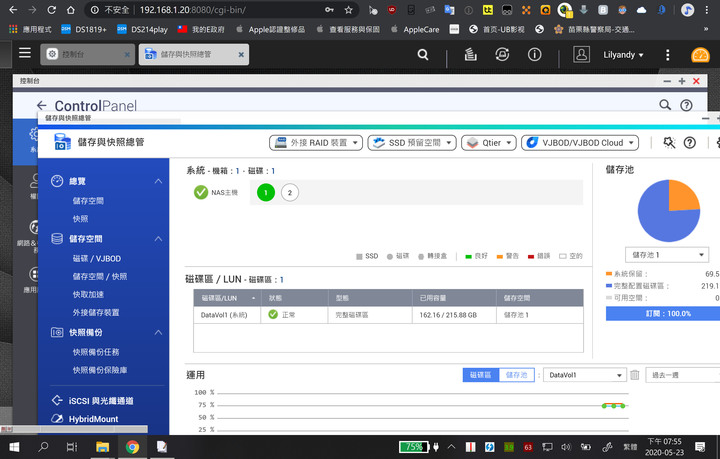Open Windows Start menu
The width and height of the screenshot is (720, 459).
tap(14, 447)
